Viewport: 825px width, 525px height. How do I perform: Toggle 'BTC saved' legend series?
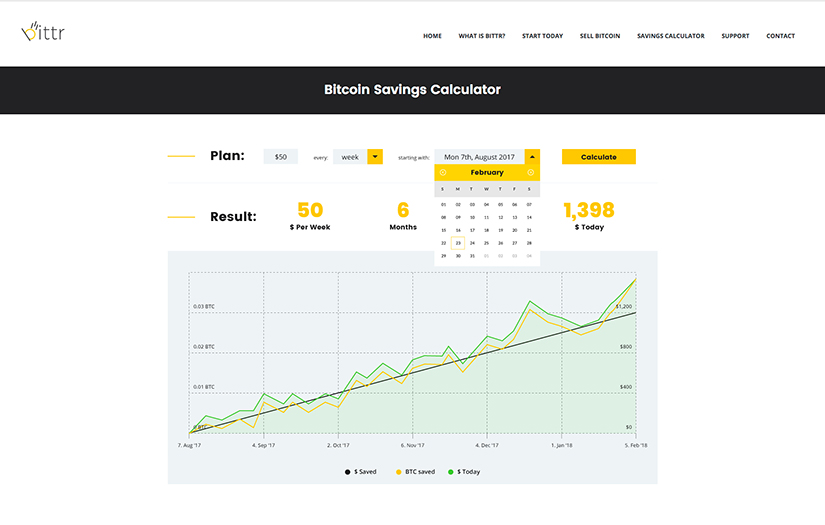tap(415, 472)
